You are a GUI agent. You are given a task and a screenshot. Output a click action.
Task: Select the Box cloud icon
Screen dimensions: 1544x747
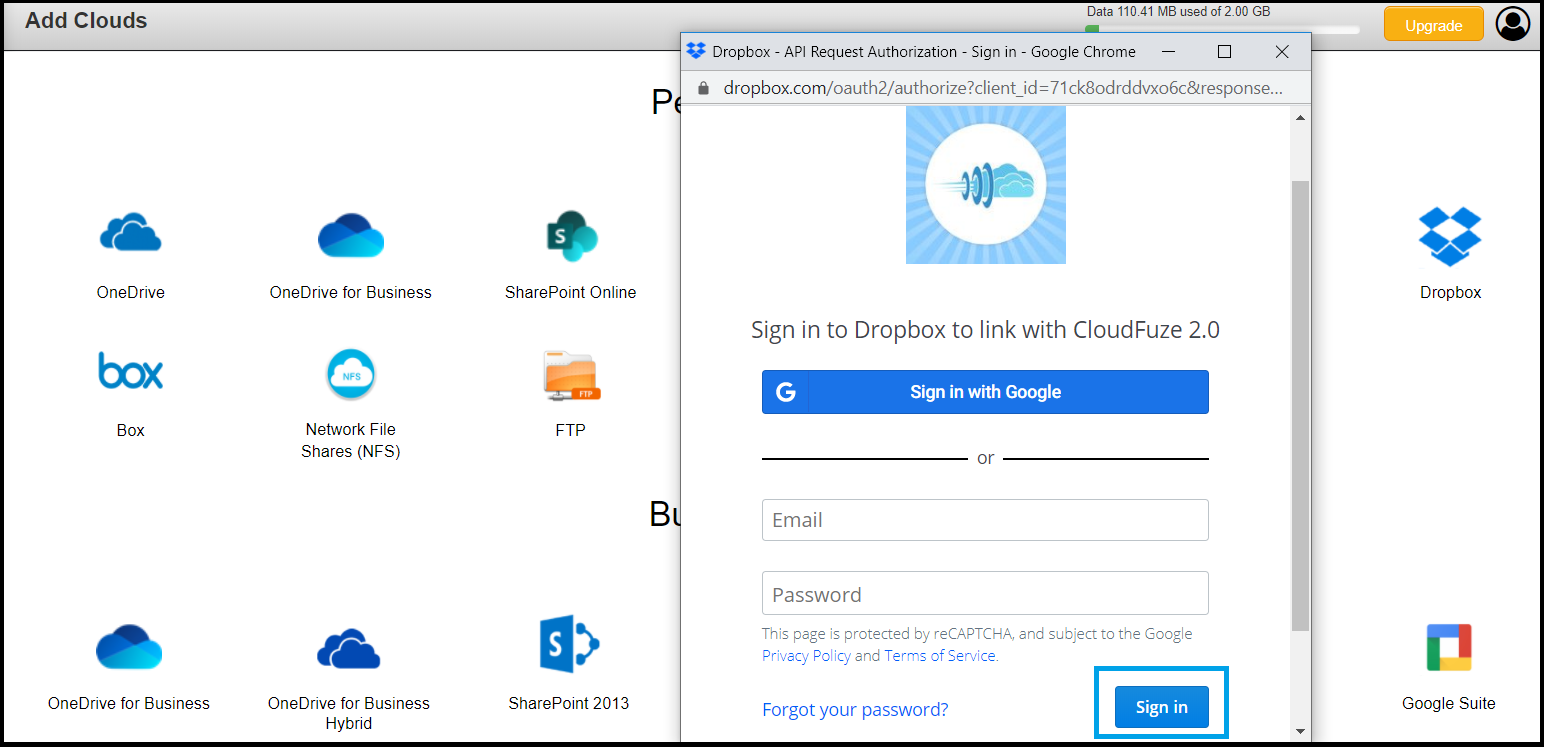(131, 370)
